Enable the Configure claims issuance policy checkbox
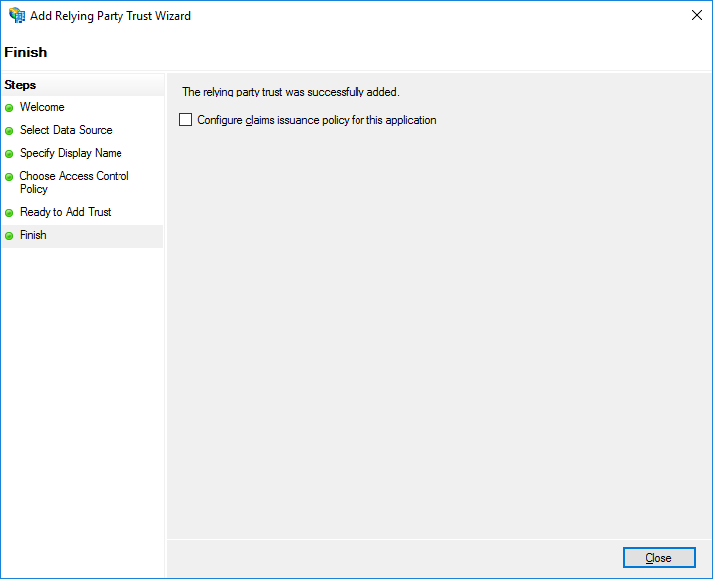Screen dimensions: 713x579 point(185,120)
